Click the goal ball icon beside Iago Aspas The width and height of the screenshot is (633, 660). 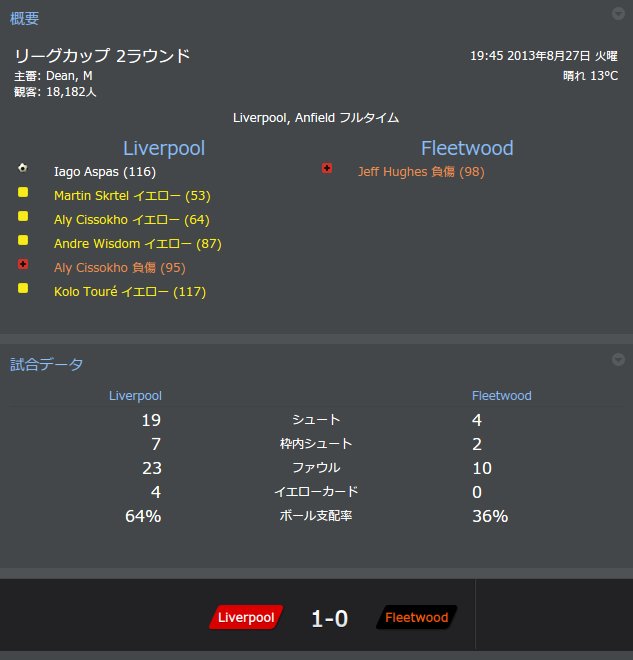tap(23, 168)
